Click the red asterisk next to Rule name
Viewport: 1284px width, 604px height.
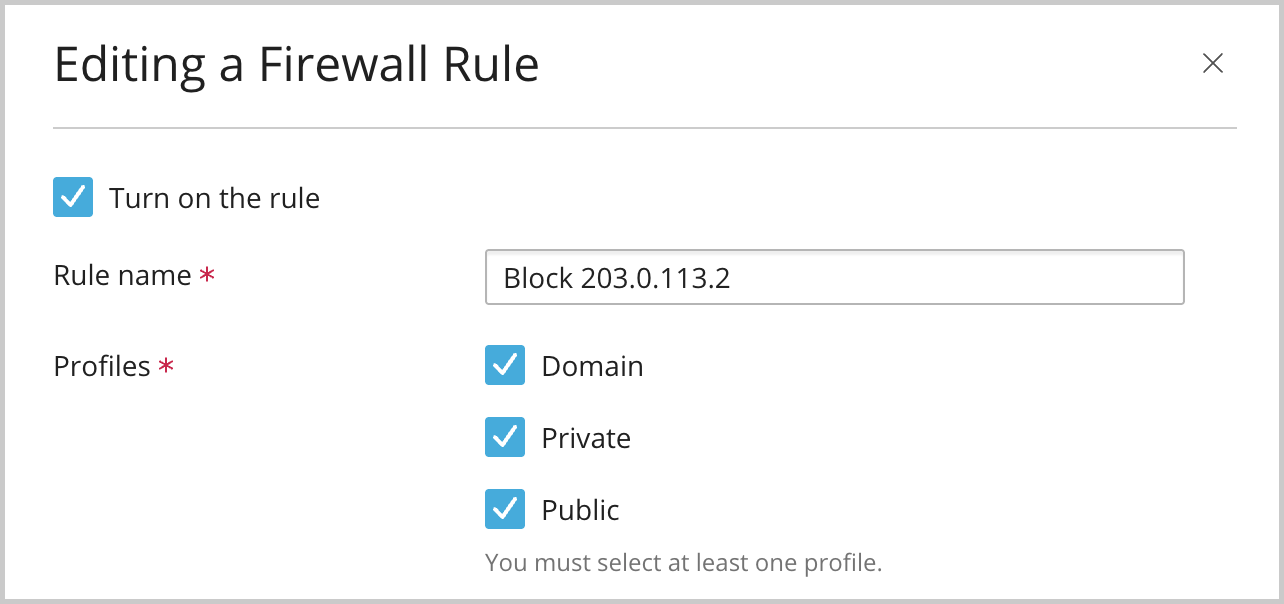205,276
